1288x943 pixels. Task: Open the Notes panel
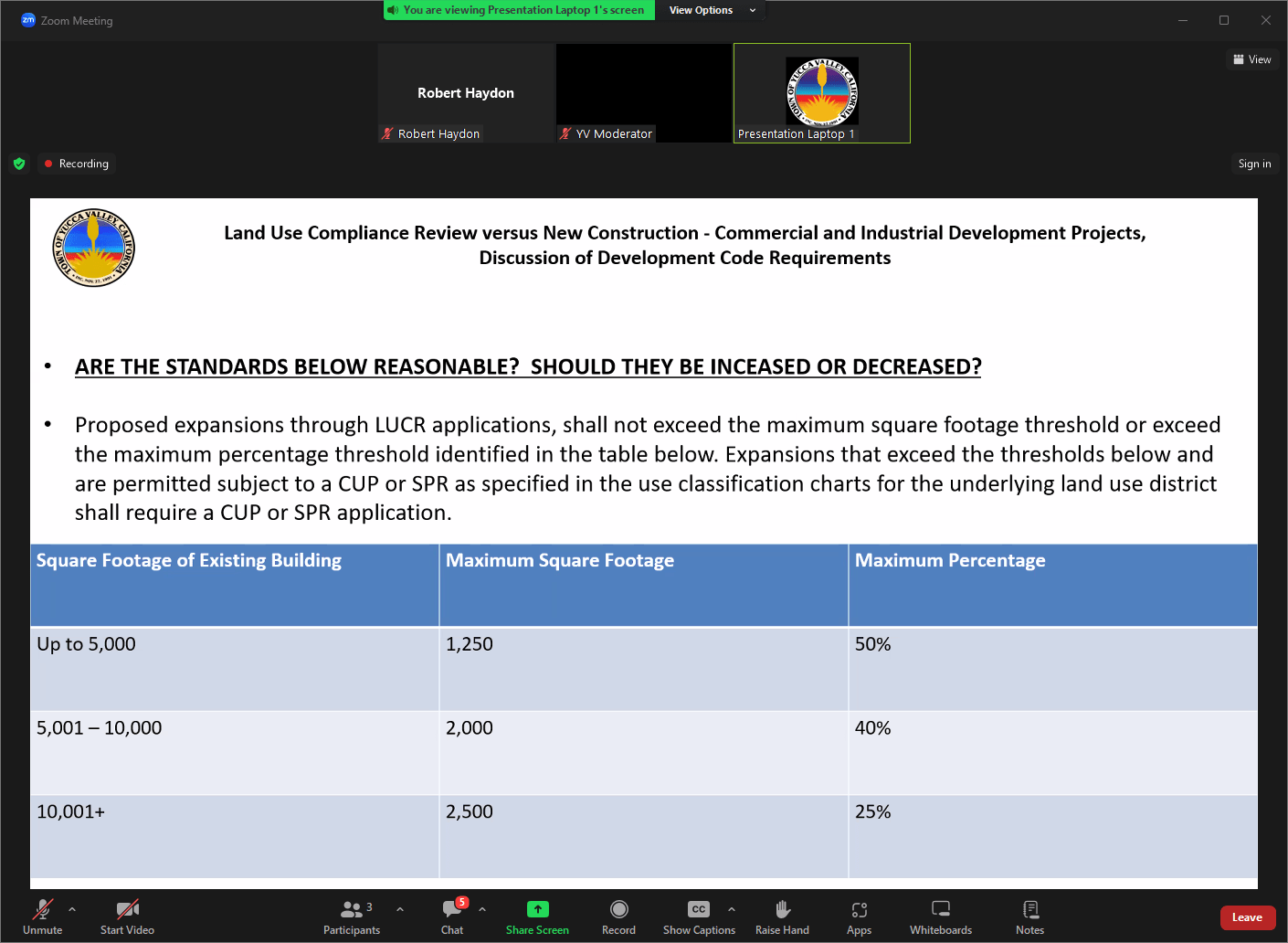click(1029, 917)
